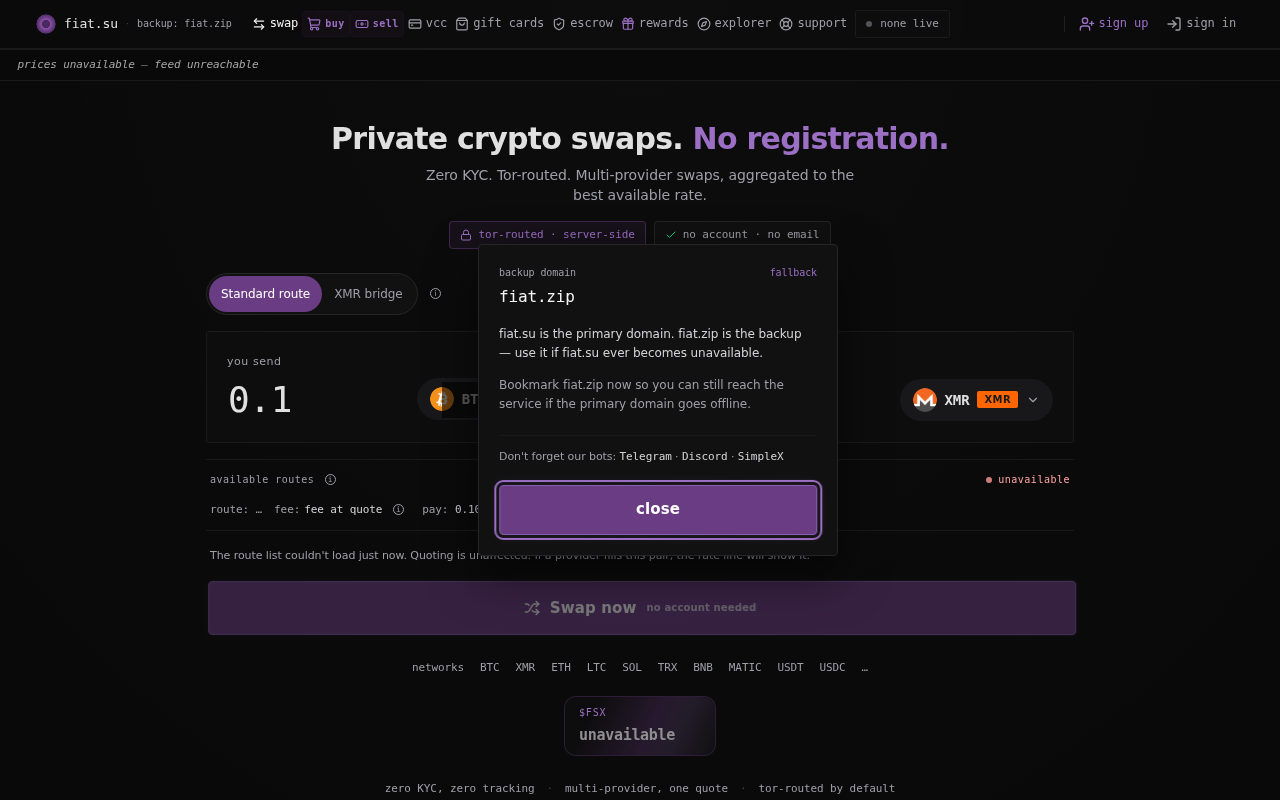This screenshot has width=1280, height=800.
Task: Click the fiat.su purple logo icon
Action: click(x=46, y=24)
